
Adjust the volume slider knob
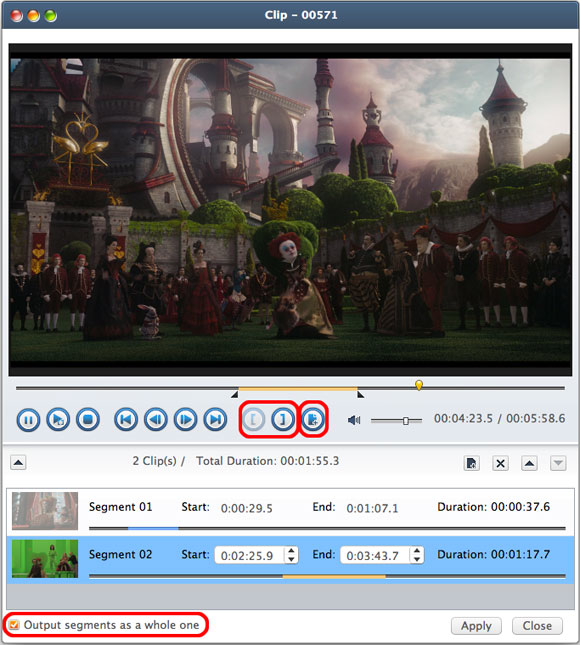tap(406, 420)
